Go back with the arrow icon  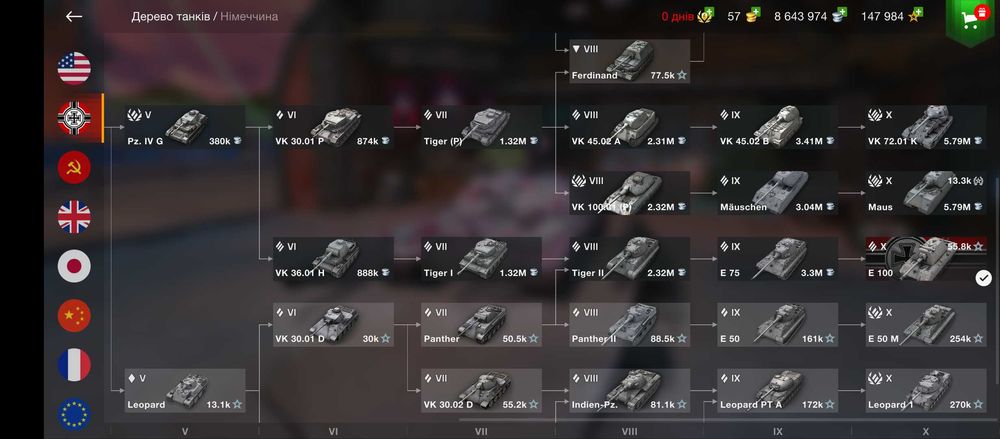pos(74,17)
